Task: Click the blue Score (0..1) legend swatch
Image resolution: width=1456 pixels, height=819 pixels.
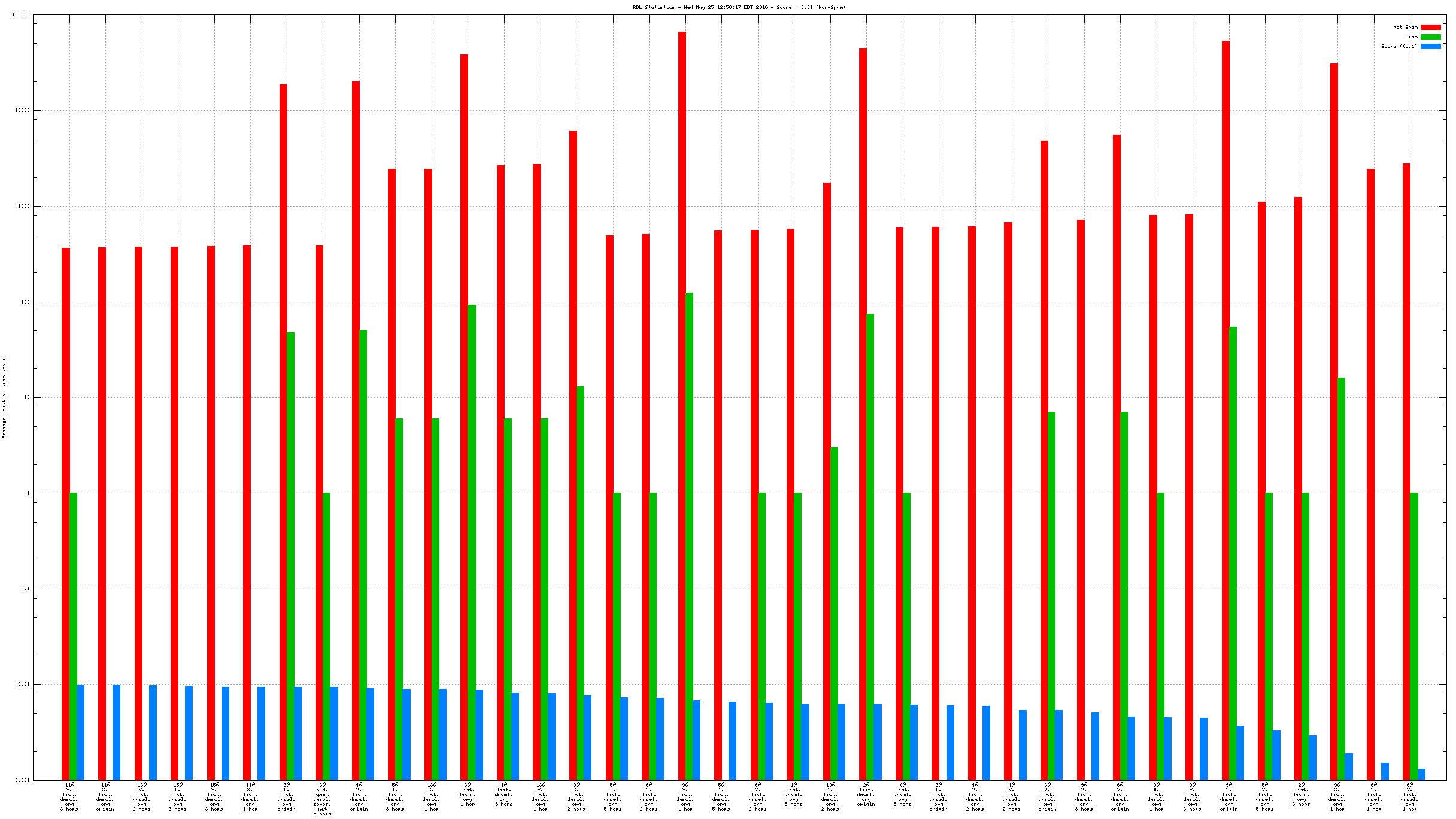Action: coord(1430,47)
